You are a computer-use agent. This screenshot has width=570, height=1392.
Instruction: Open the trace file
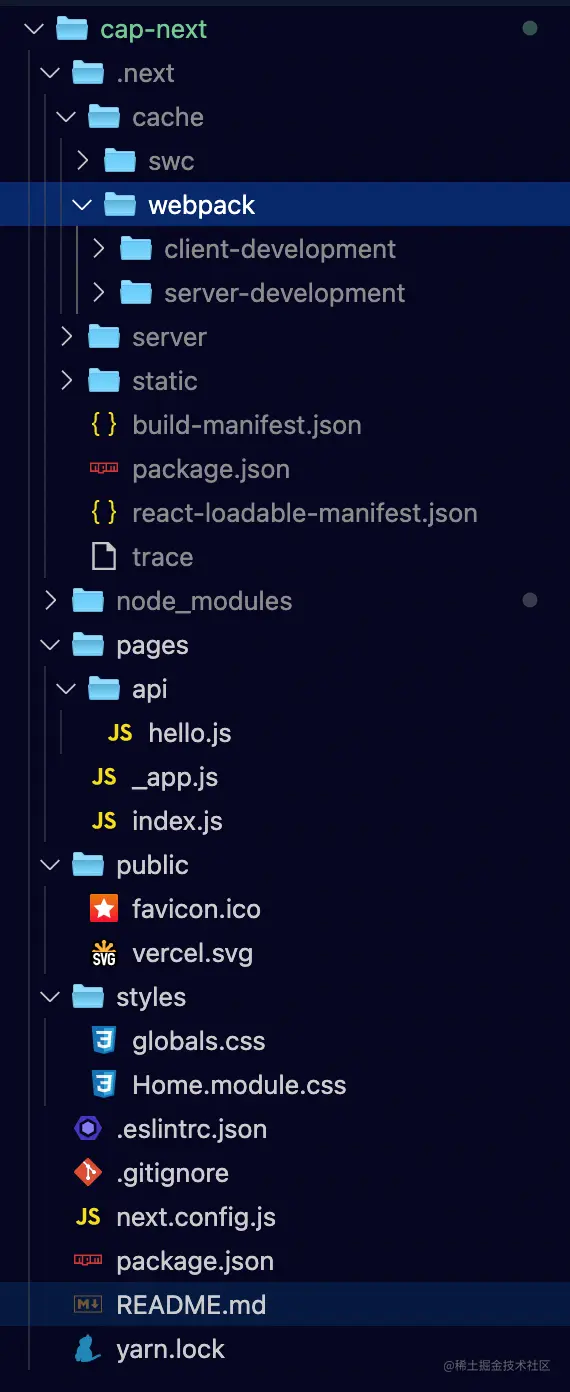[162, 557]
